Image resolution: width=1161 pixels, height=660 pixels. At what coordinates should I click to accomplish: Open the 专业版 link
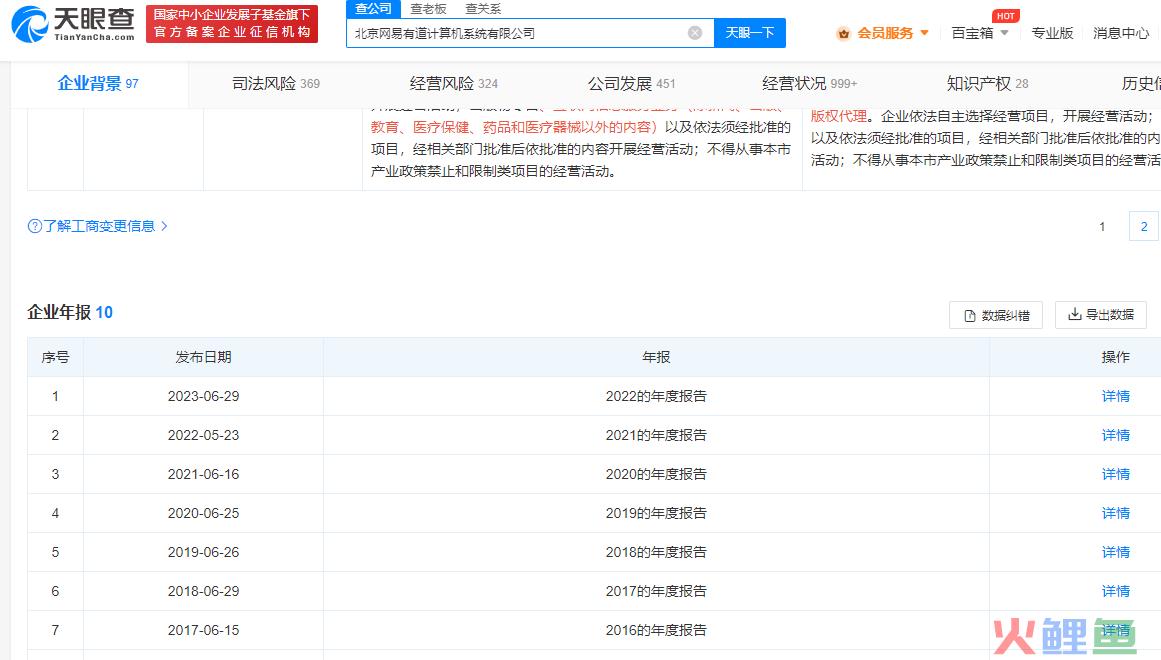tap(1052, 33)
